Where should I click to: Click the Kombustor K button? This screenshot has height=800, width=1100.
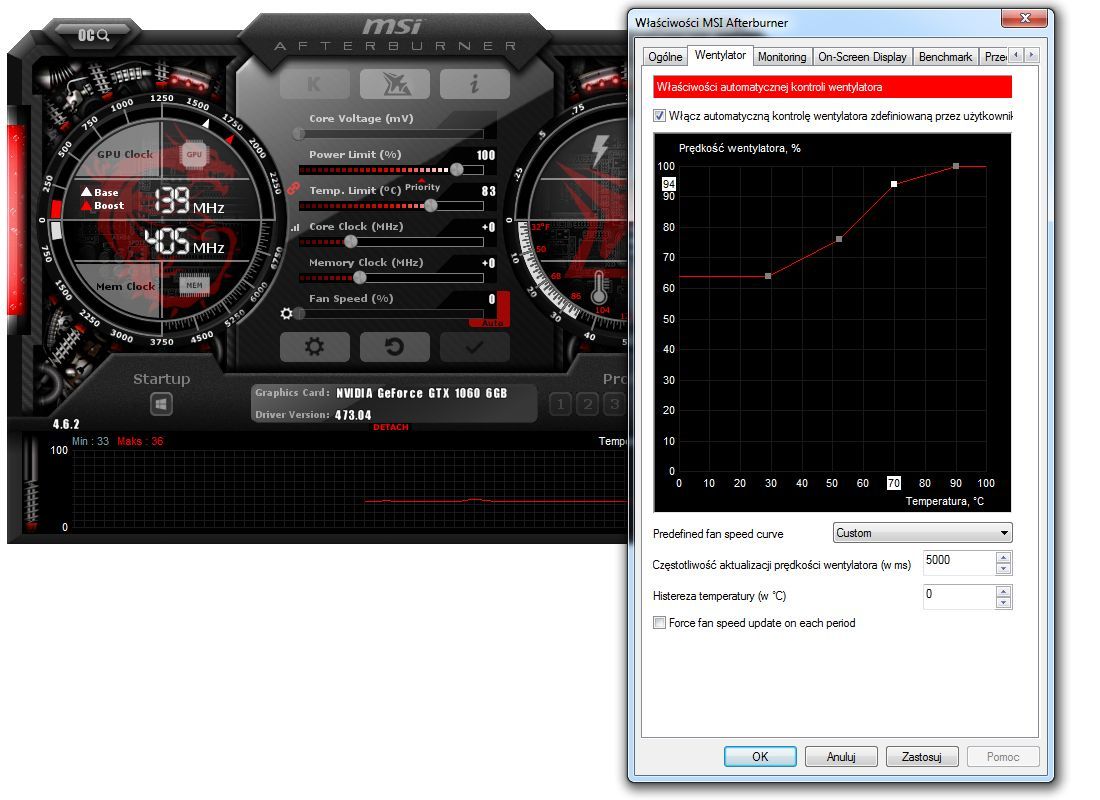tap(314, 85)
